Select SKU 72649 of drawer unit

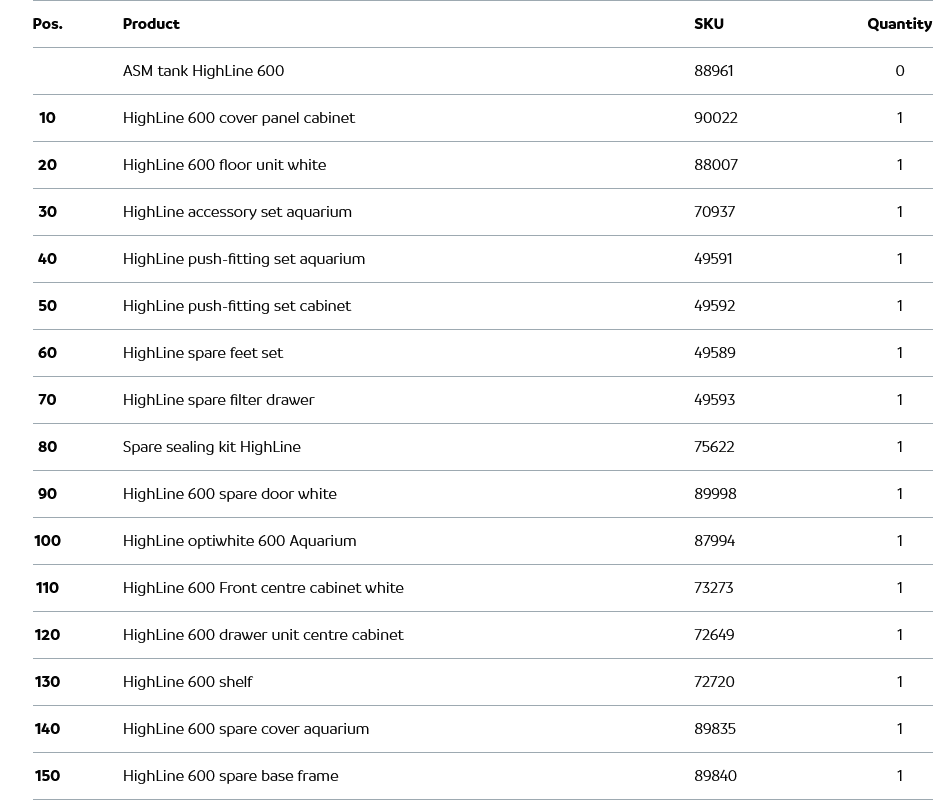pos(714,635)
